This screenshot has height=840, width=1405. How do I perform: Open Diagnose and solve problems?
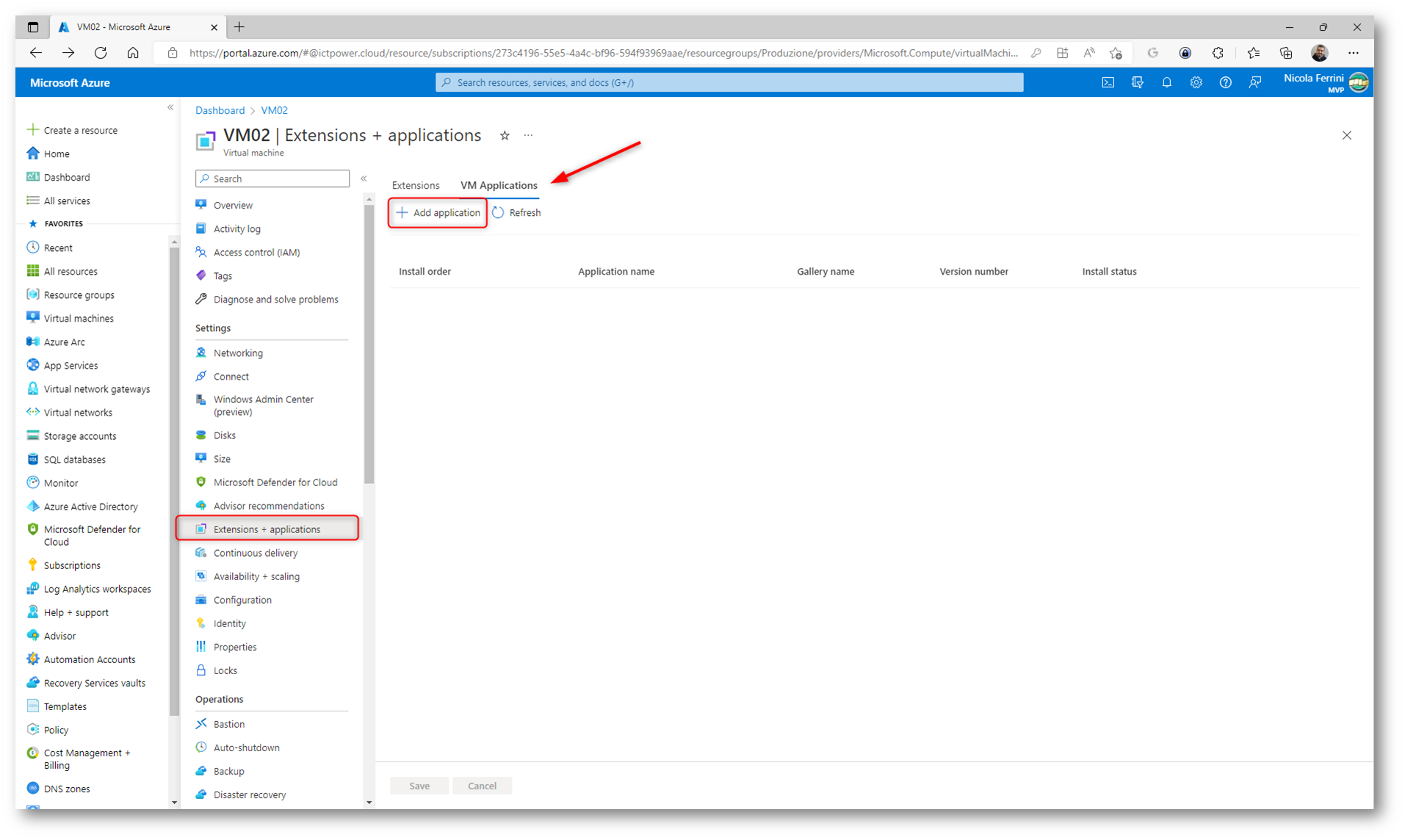(x=275, y=299)
